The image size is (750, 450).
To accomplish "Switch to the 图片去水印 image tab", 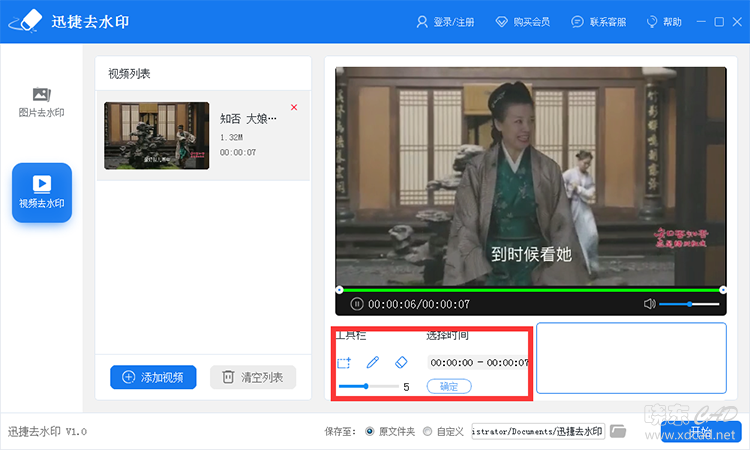I will tap(42, 102).
